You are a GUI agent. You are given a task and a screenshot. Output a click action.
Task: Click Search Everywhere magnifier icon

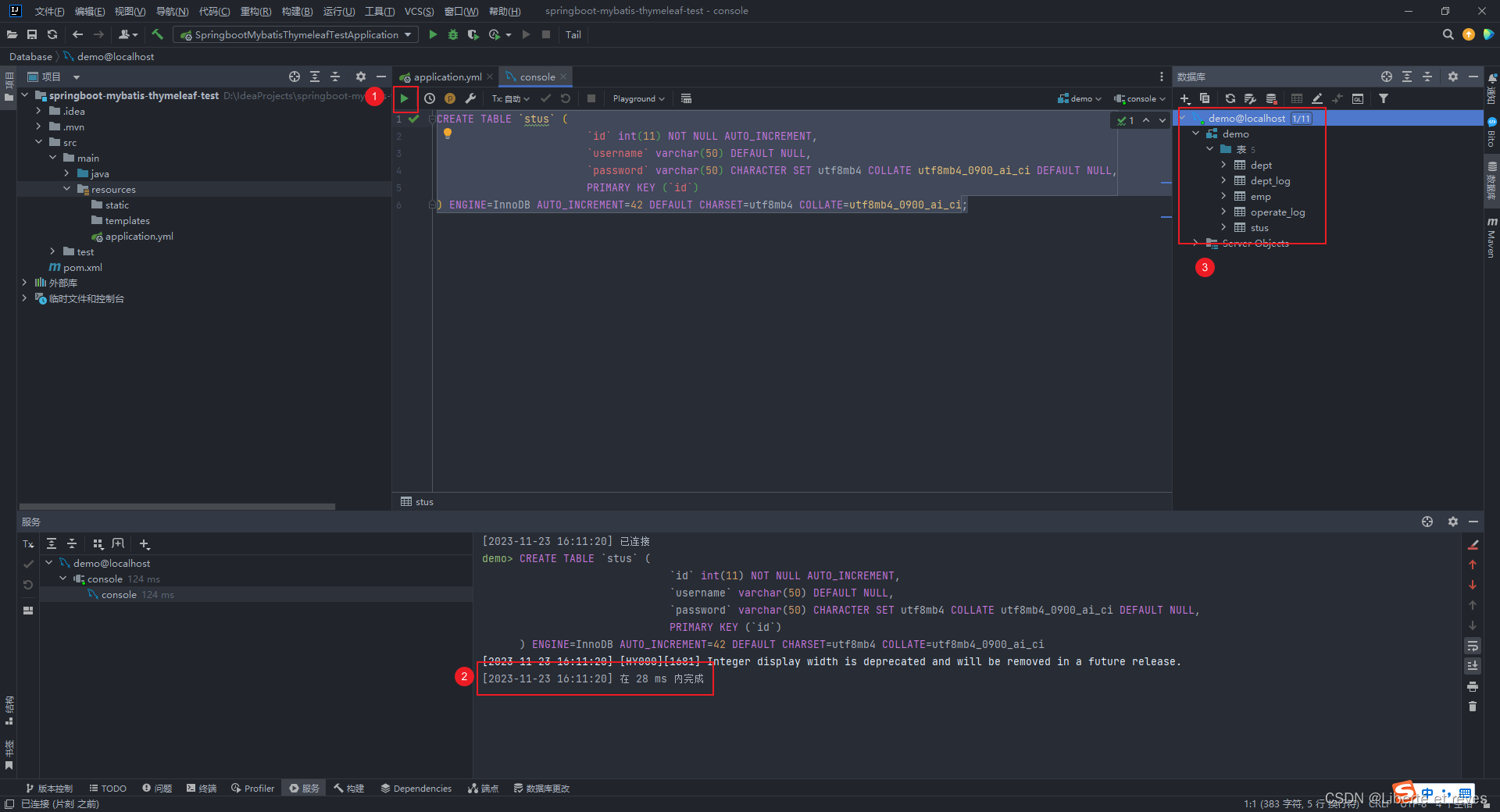click(1448, 34)
